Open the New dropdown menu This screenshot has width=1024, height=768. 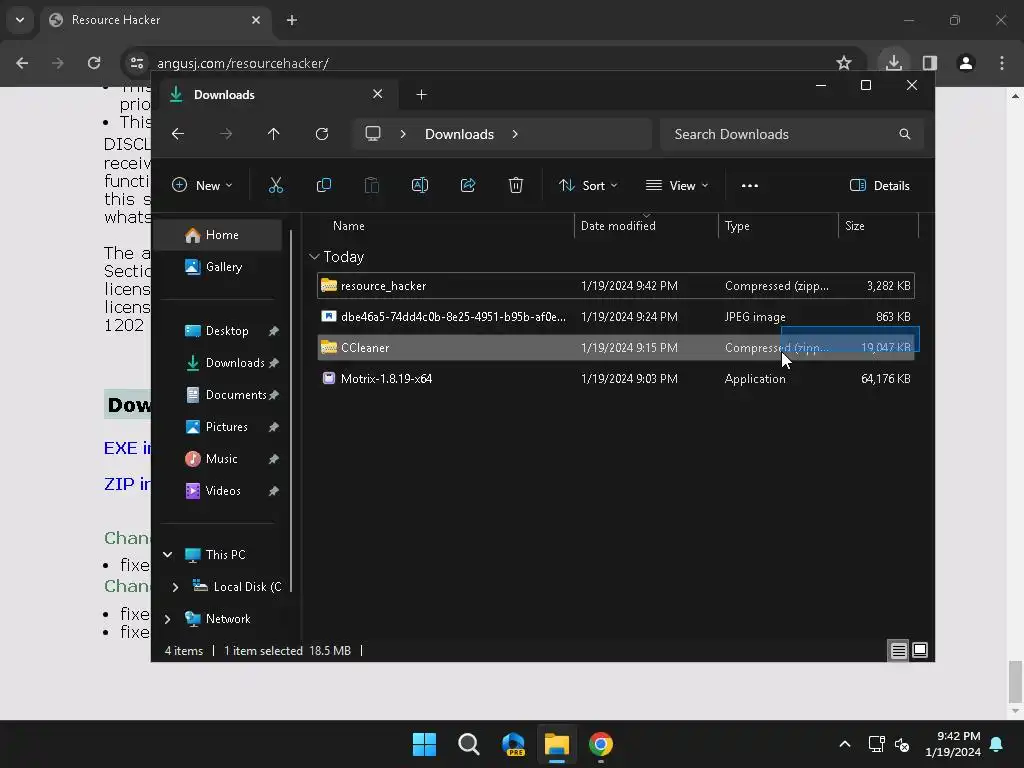click(x=202, y=185)
